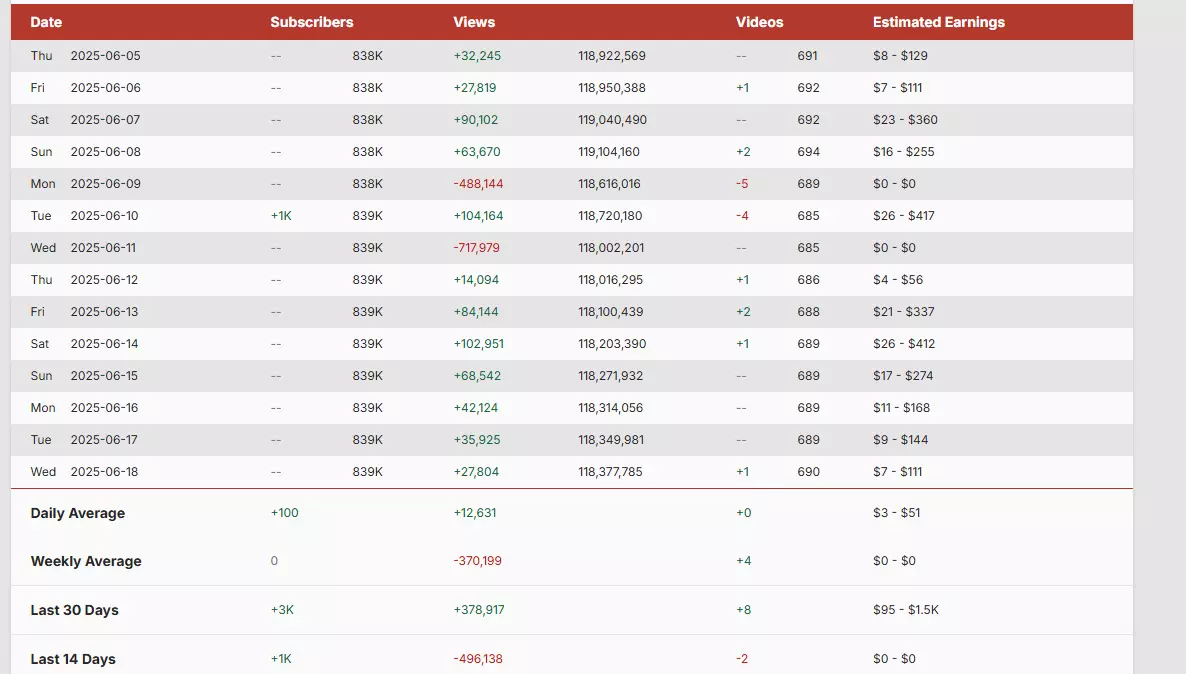The height and width of the screenshot is (674, 1186).
Task: Click the +27,819 views change value
Action: click(475, 88)
